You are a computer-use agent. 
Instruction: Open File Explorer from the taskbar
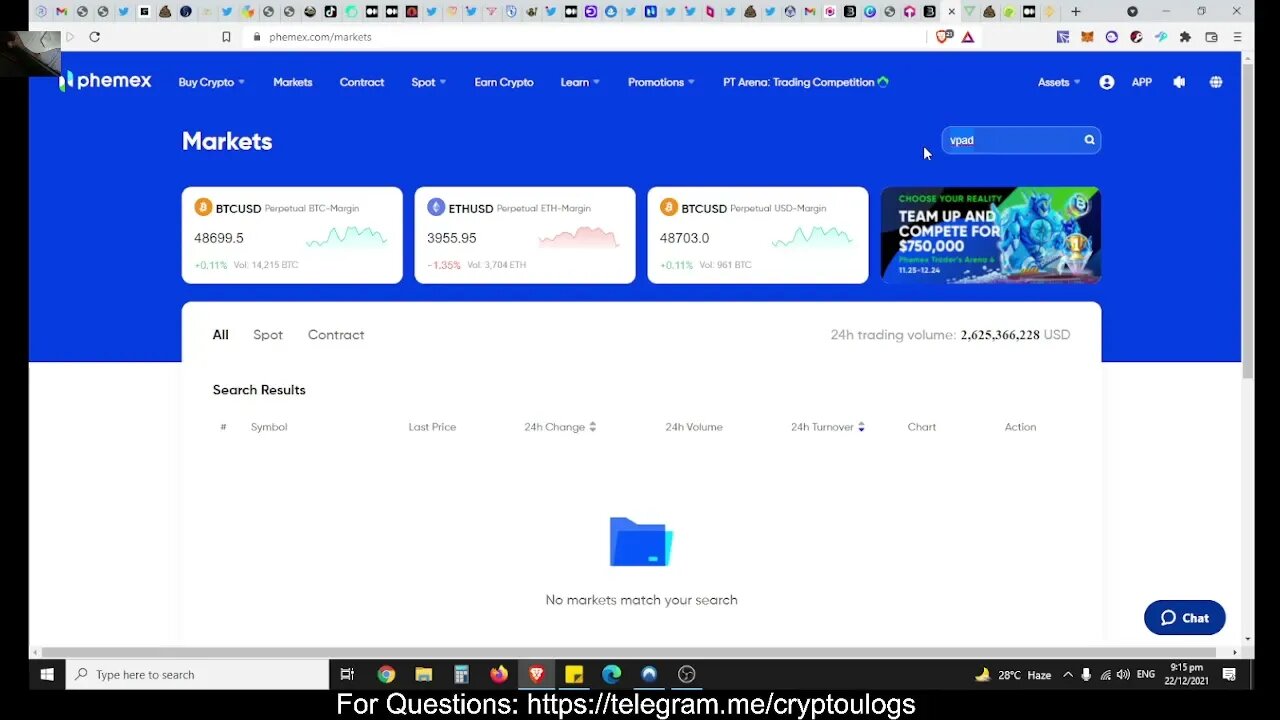424,675
